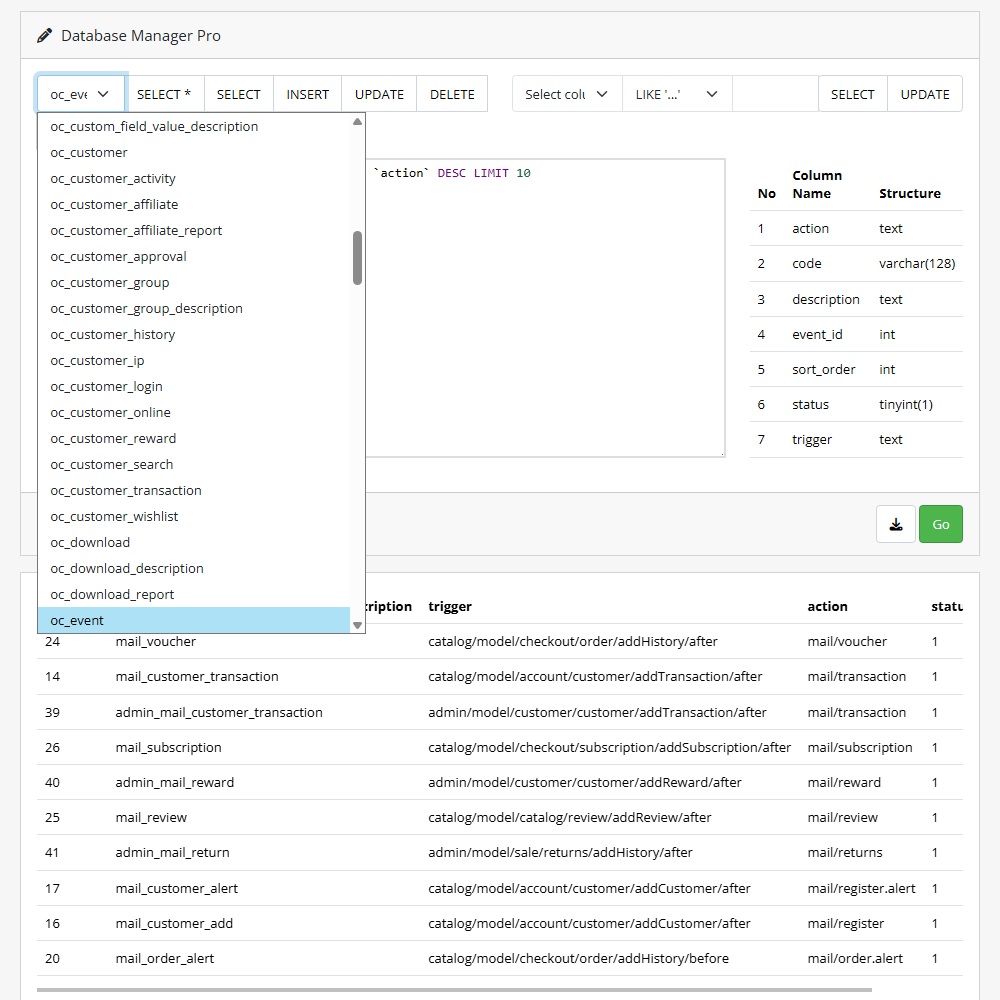1000x1000 pixels.
Task: Click the table dropdown list scrollbar thumb
Action: click(357, 258)
